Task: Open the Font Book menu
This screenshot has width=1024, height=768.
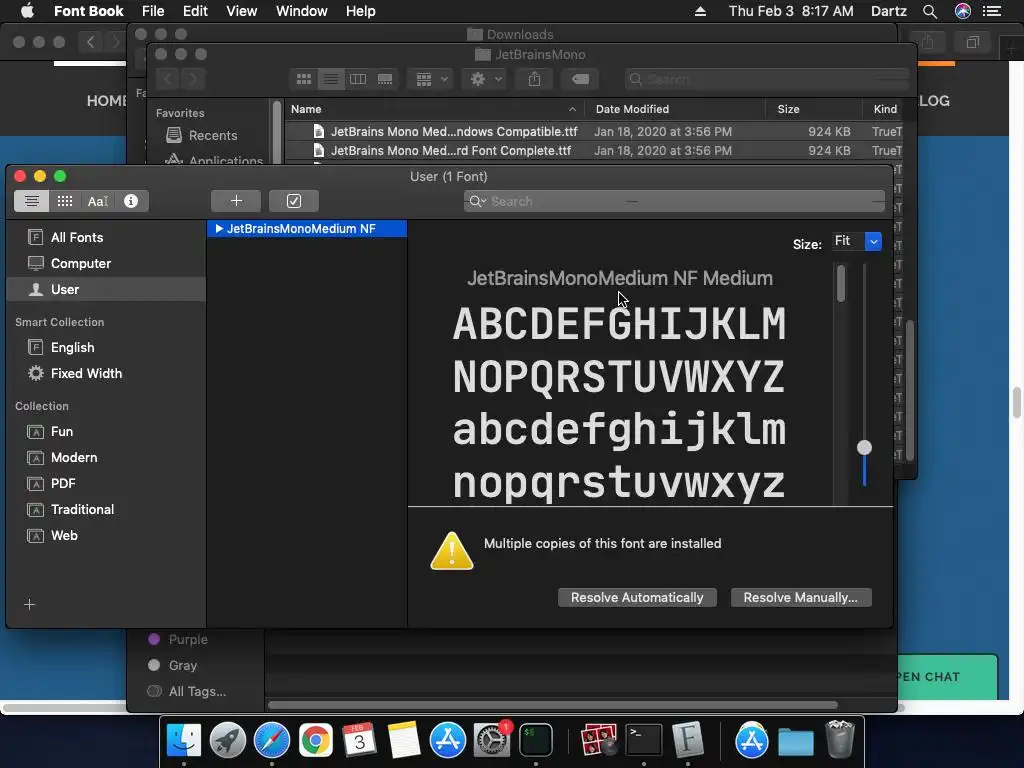Action: click(x=88, y=11)
